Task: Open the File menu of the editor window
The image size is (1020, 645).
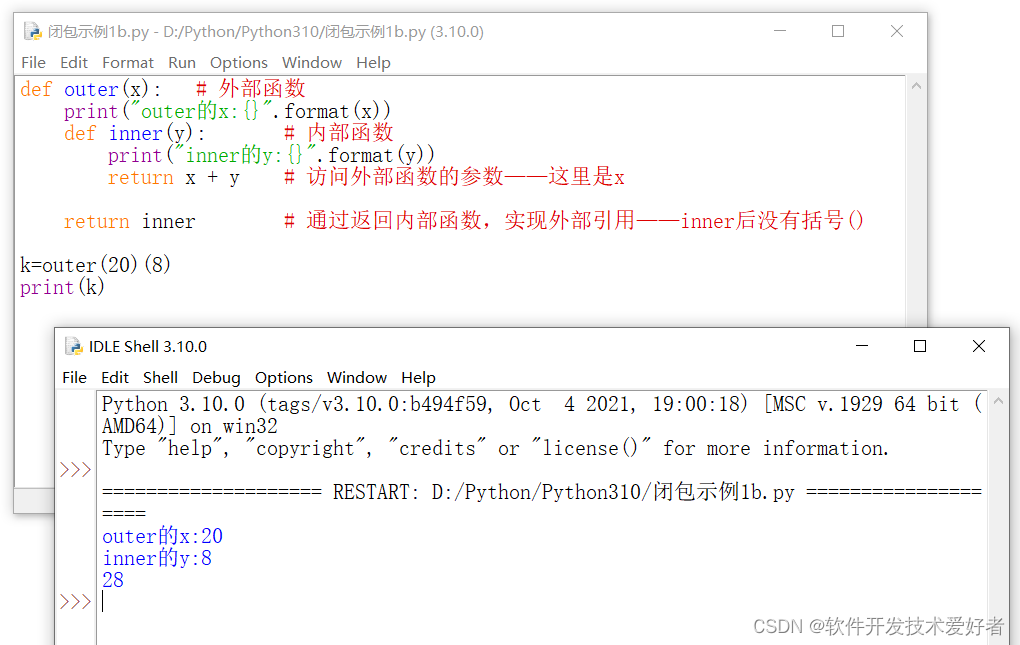Action: pyautogui.click(x=33, y=62)
